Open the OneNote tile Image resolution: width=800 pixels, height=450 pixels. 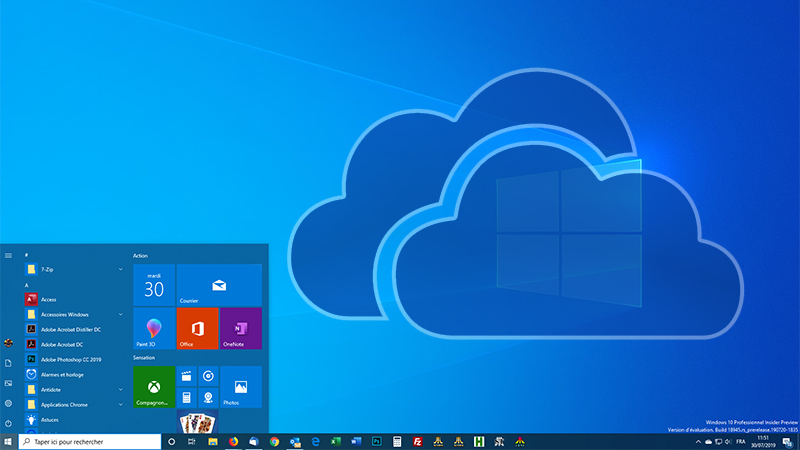(x=241, y=329)
